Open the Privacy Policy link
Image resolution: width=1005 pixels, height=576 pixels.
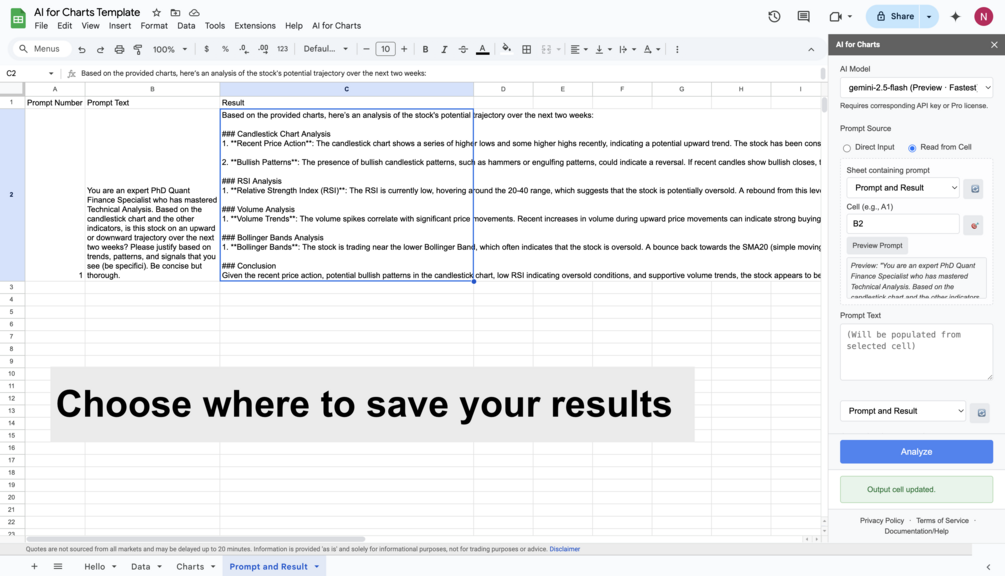[x=882, y=521]
